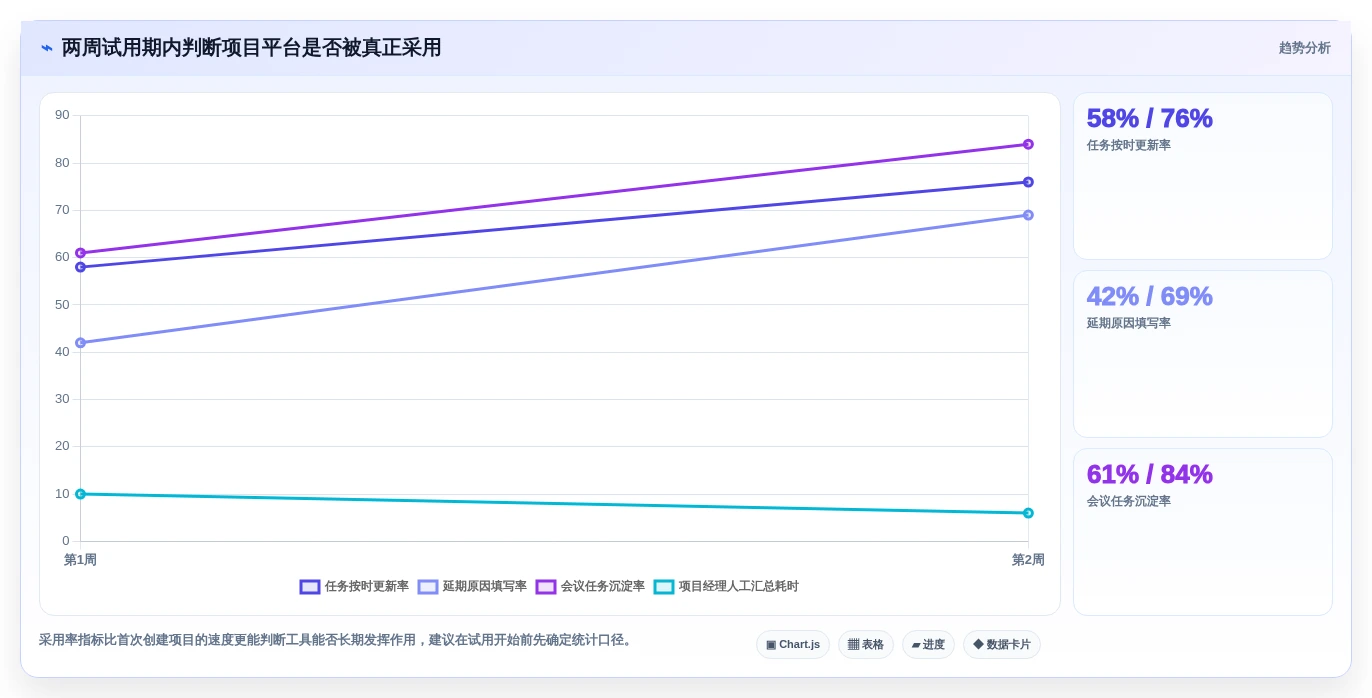Click the 任务按时更新率 legend label text
1372x698 pixels.
pyautogui.click(x=367, y=587)
